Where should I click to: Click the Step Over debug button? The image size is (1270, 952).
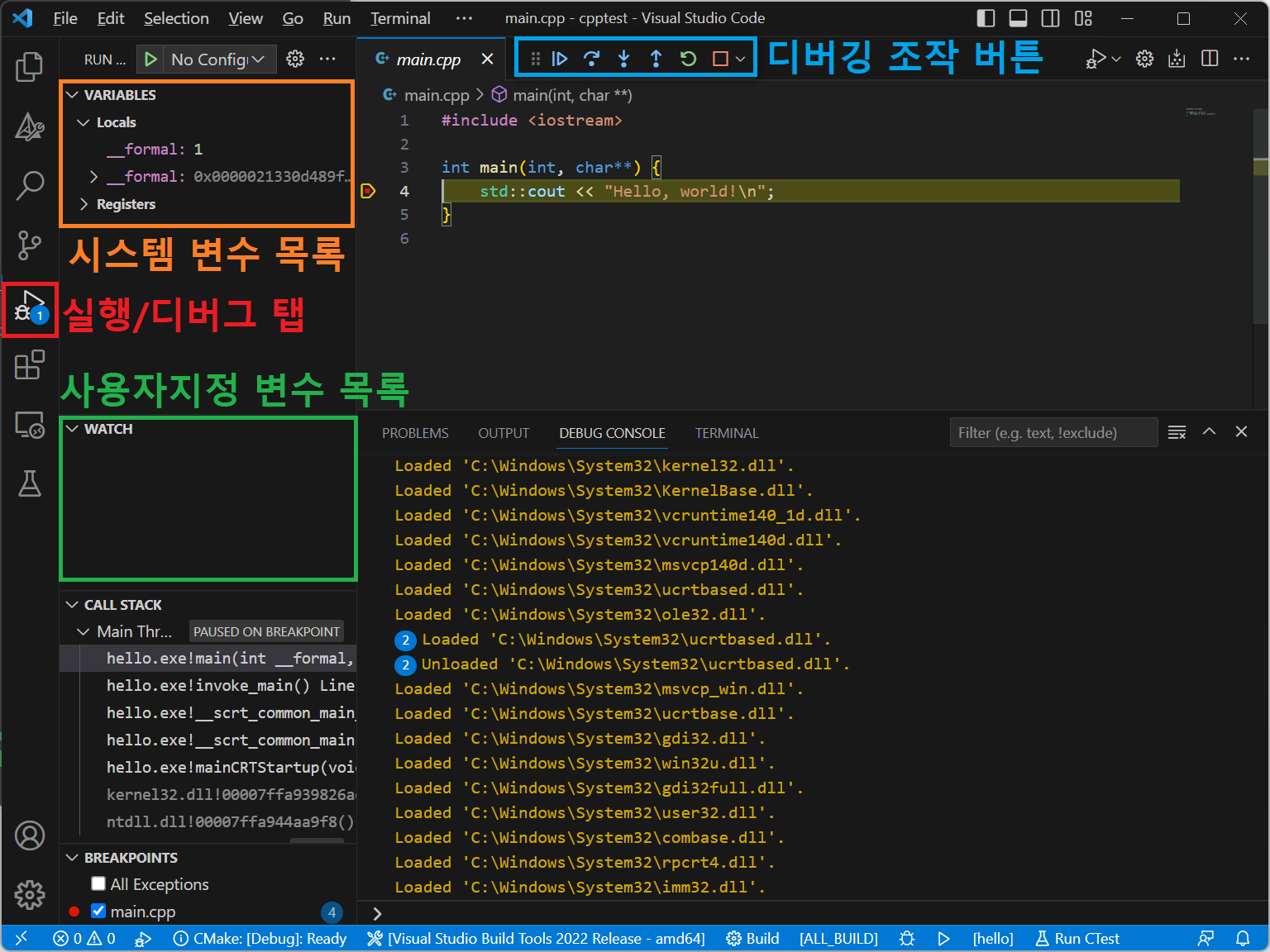[591, 59]
